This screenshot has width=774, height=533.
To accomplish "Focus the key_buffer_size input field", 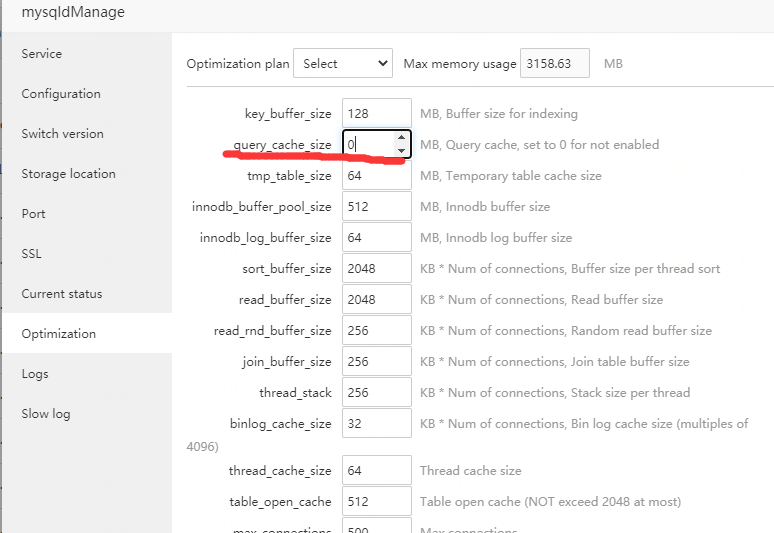I will (377, 113).
